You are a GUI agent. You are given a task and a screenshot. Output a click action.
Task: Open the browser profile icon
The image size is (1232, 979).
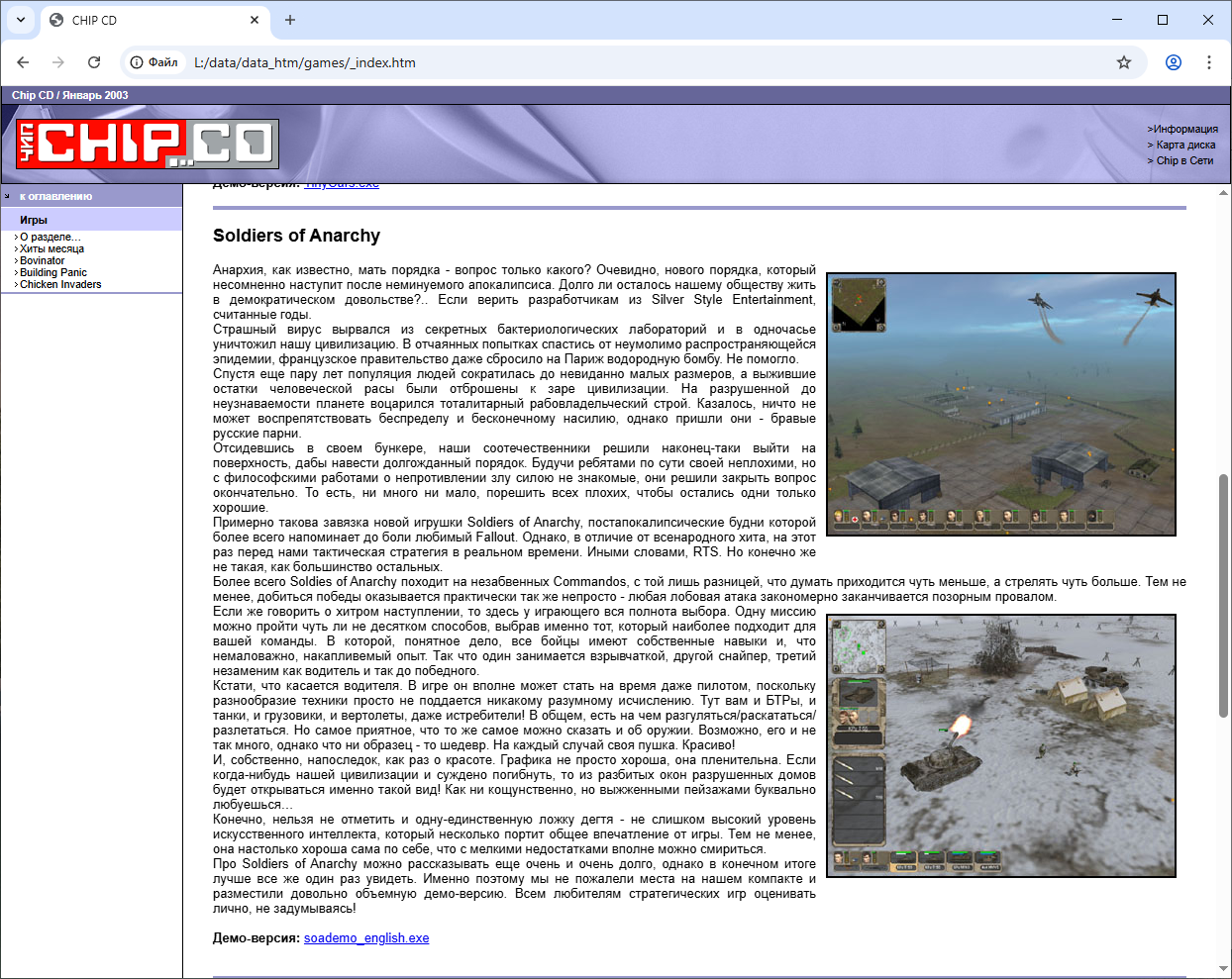(x=1174, y=62)
